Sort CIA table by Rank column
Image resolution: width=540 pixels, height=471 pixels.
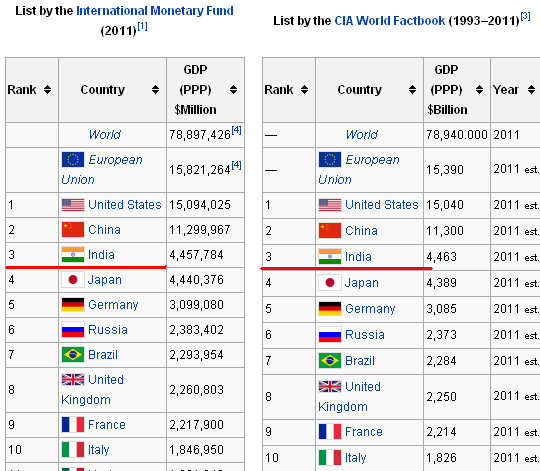pyautogui.click(x=304, y=90)
